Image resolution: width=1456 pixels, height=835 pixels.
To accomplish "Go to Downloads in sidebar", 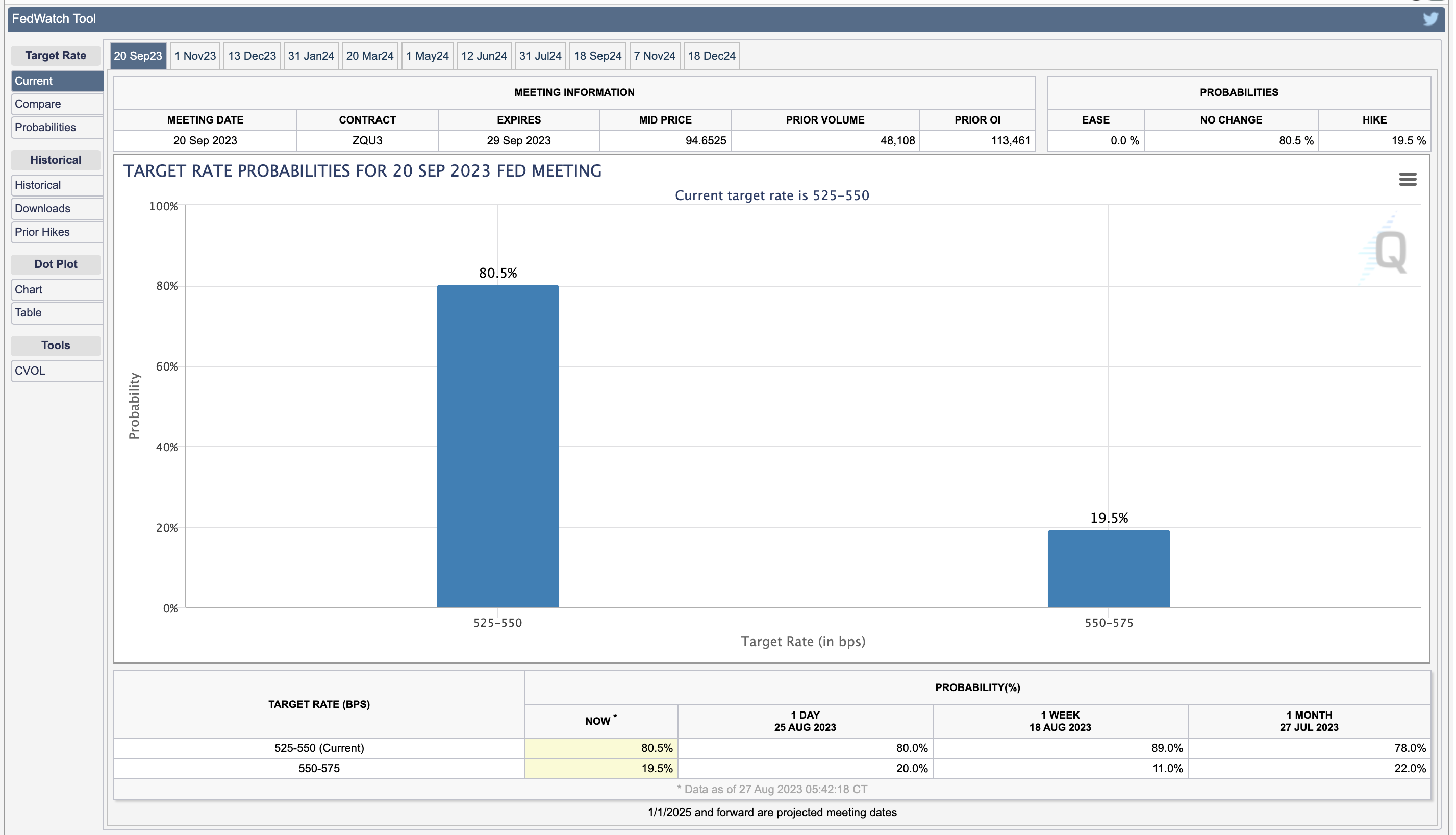I will point(56,209).
